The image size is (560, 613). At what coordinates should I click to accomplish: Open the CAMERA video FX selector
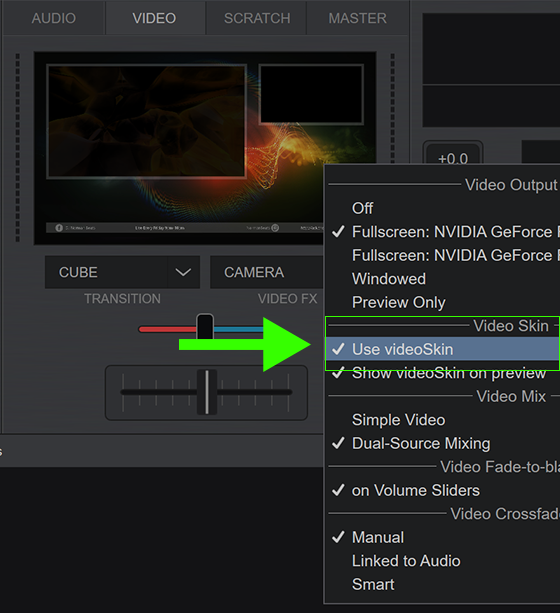(267, 272)
